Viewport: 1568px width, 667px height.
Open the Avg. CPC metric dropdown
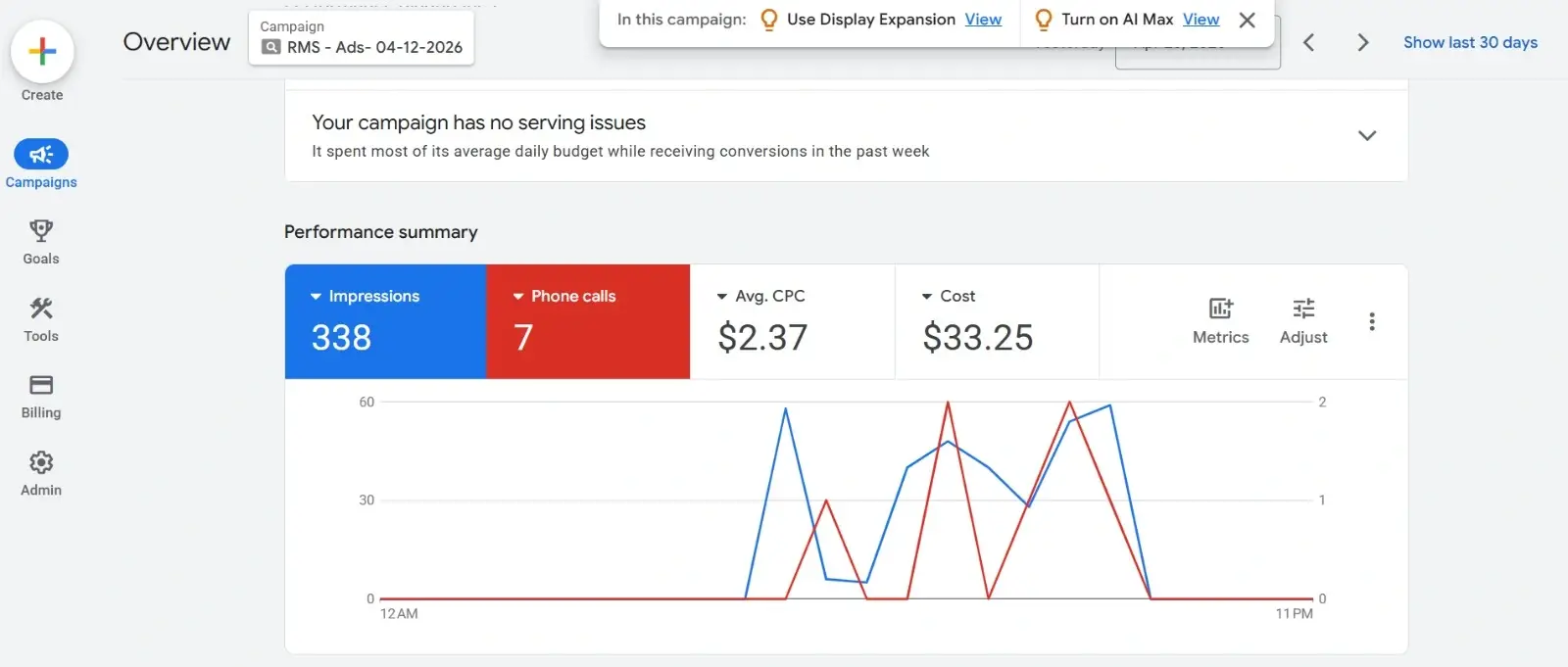point(722,296)
